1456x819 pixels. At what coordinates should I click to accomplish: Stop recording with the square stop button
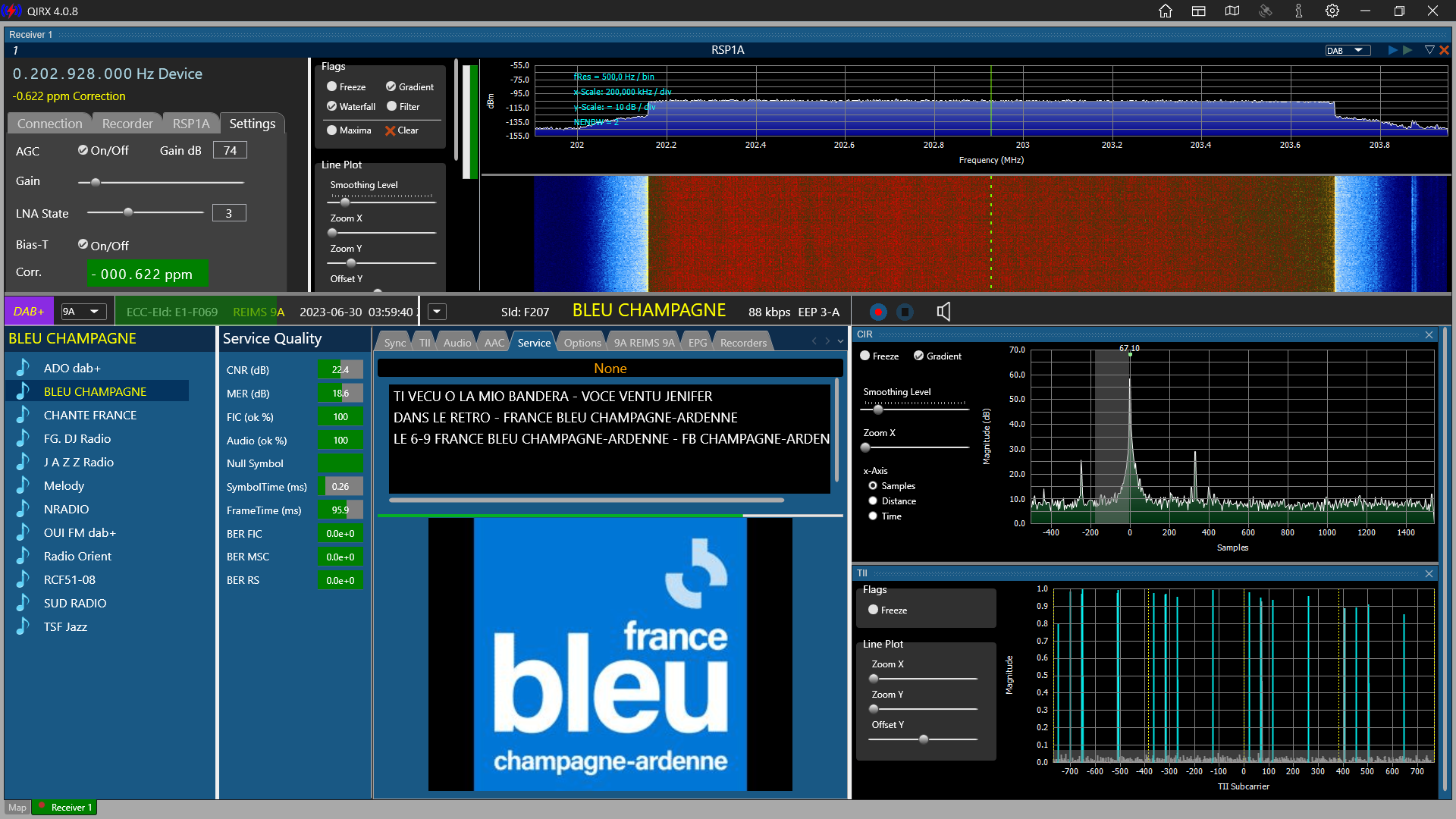pyautogui.click(x=905, y=312)
